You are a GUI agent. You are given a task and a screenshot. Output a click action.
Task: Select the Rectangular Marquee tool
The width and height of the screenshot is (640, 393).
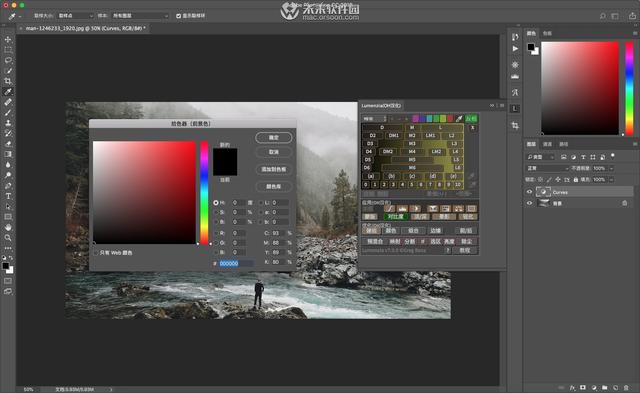(x=8, y=50)
